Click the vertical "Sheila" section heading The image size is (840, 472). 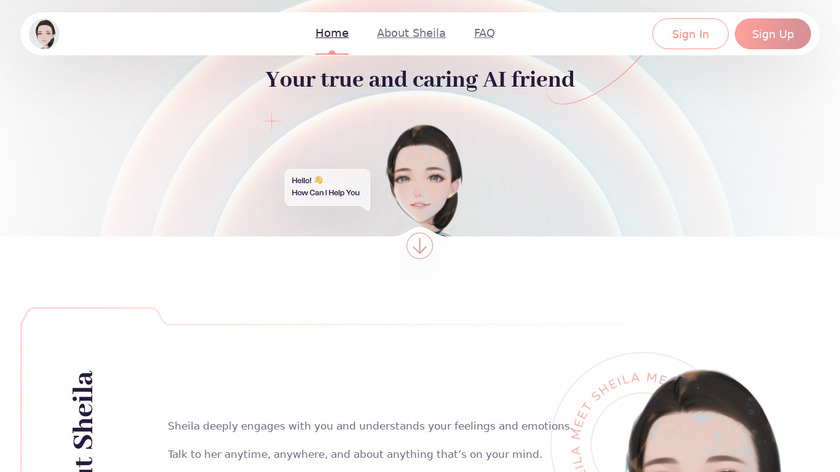[x=83, y=421]
